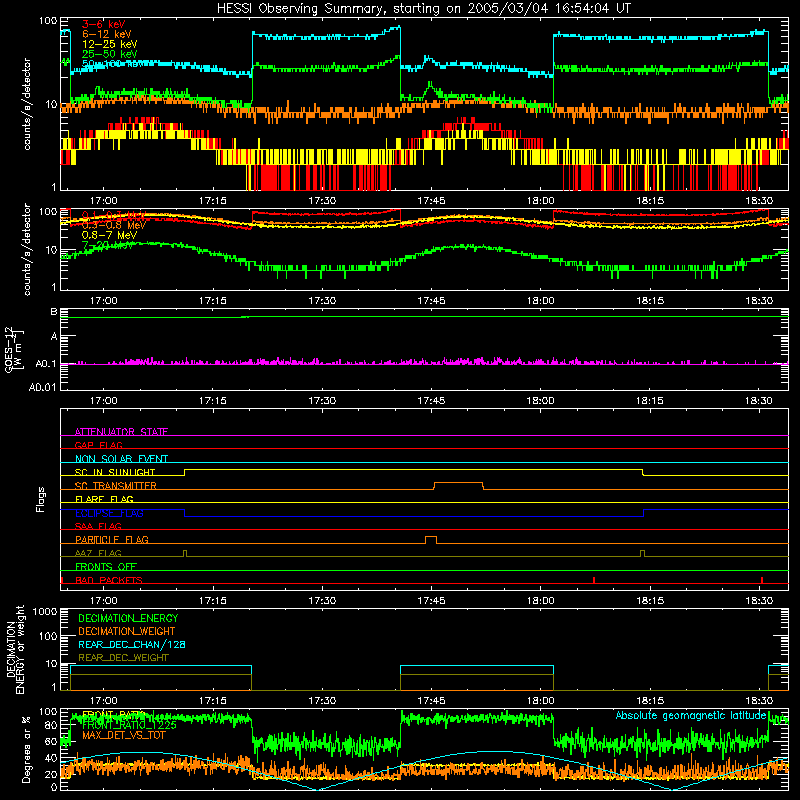The height and width of the screenshot is (800, 800).
Task: Select the orange 6-12 keV legend label
Action: coord(106,34)
